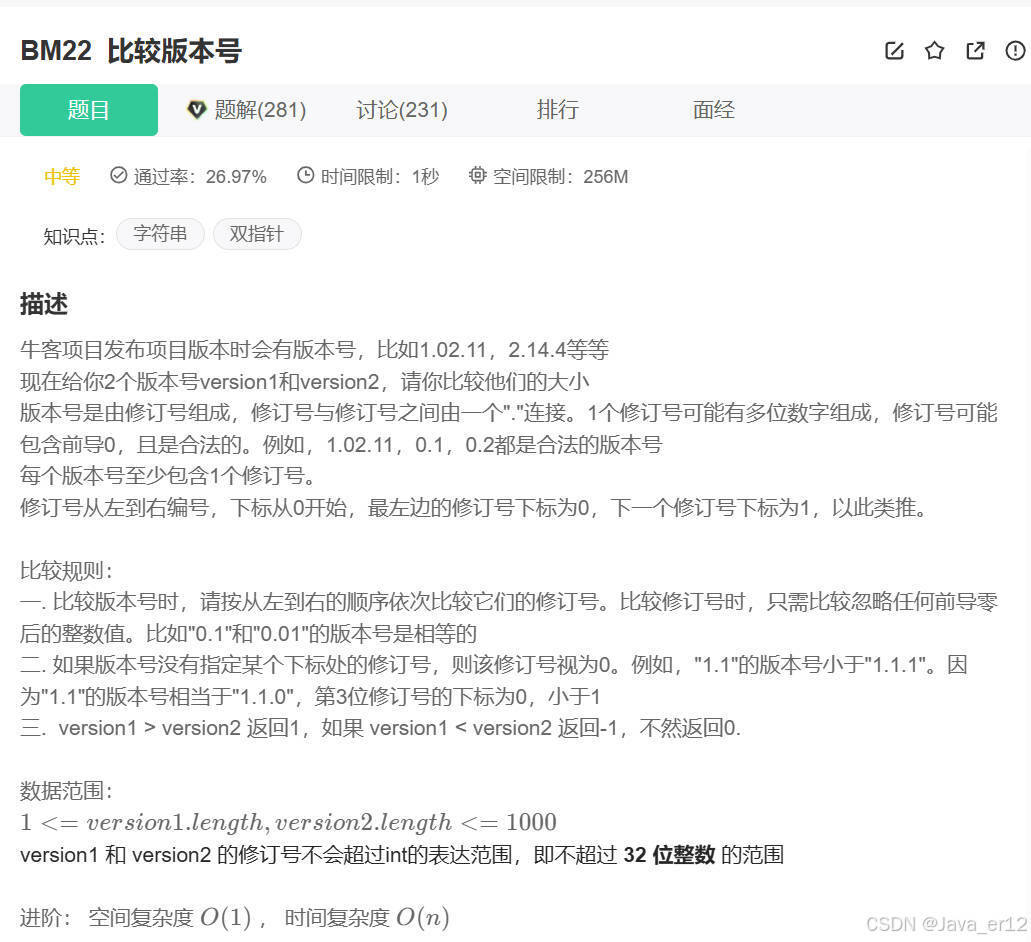Click the chip icon beside 空间限制
This screenshot has height=942, width=1031.
pyautogui.click(x=478, y=174)
